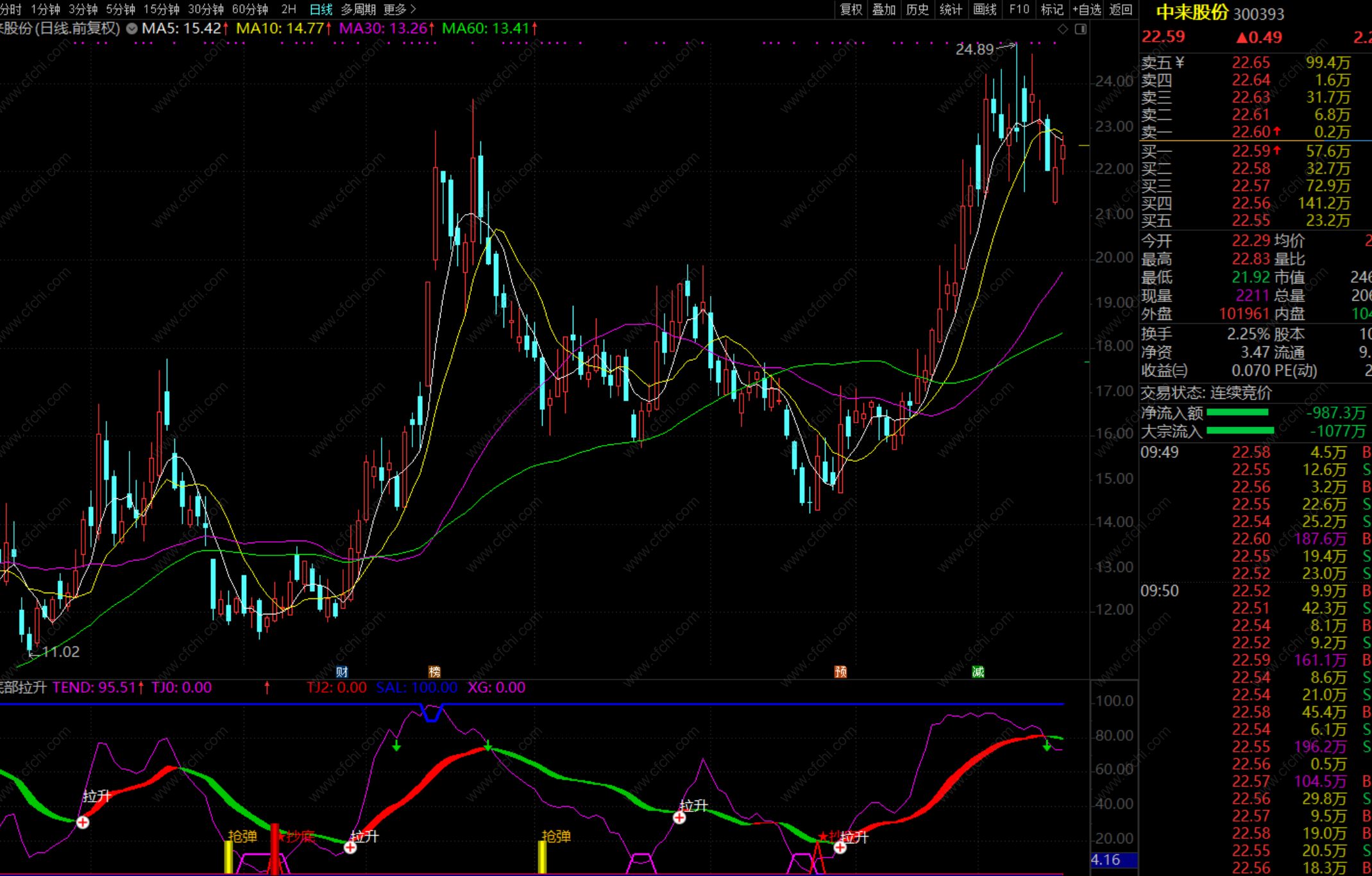Click the first 拉升 signal circle marker
Image resolution: width=1372 pixels, height=876 pixels.
click(x=83, y=822)
